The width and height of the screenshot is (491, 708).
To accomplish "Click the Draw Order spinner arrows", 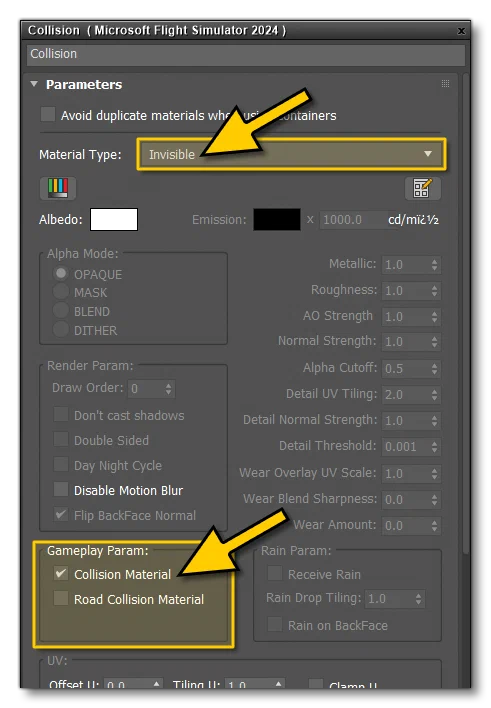I will [168, 389].
